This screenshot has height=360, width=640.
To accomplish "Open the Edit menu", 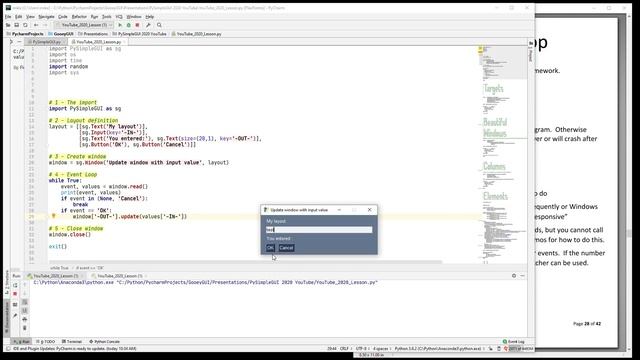I will [18, 17].
